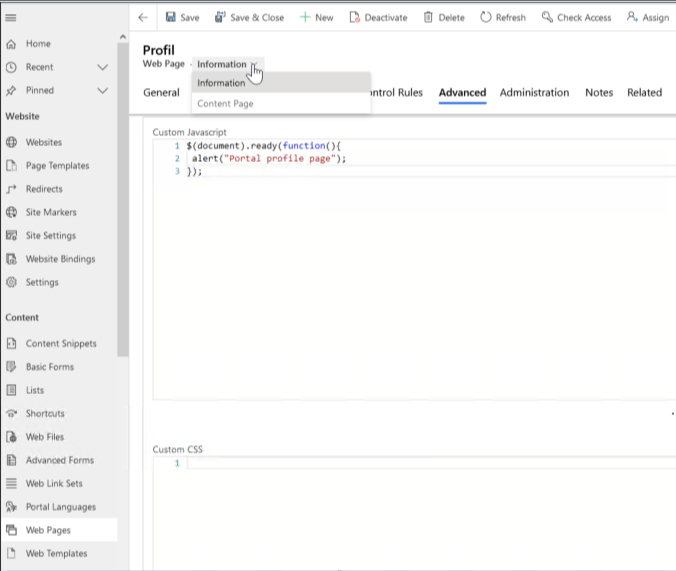This screenshot has width=676, height=571.
Task: Click the Web Pages sidebar icon
Action: [11, 530]
